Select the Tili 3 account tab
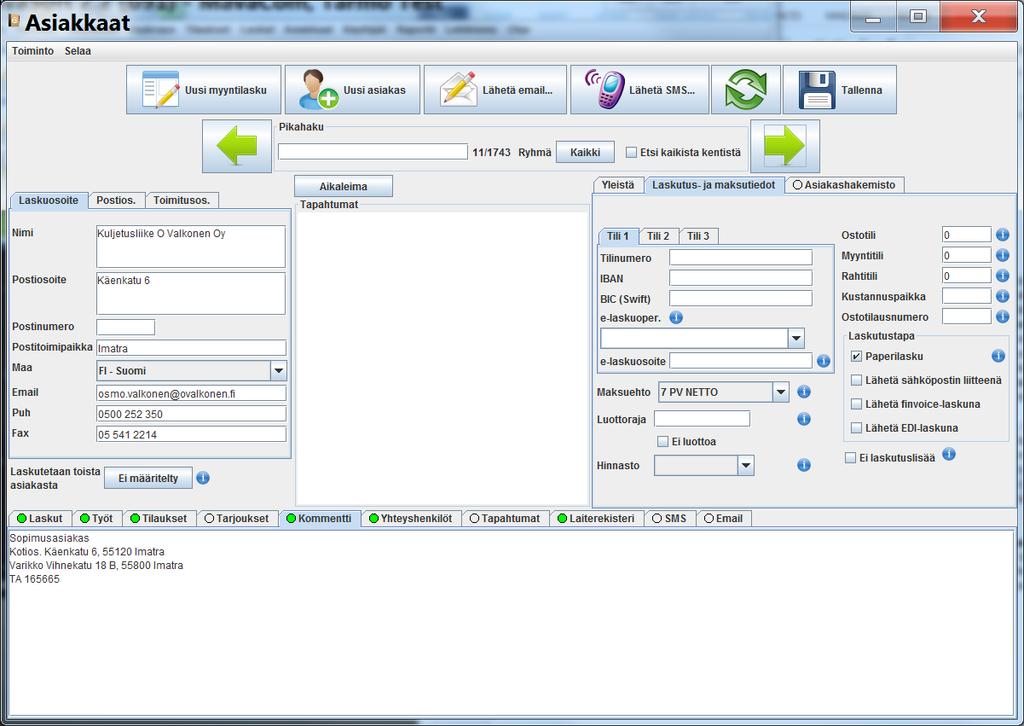 (698, 236)
